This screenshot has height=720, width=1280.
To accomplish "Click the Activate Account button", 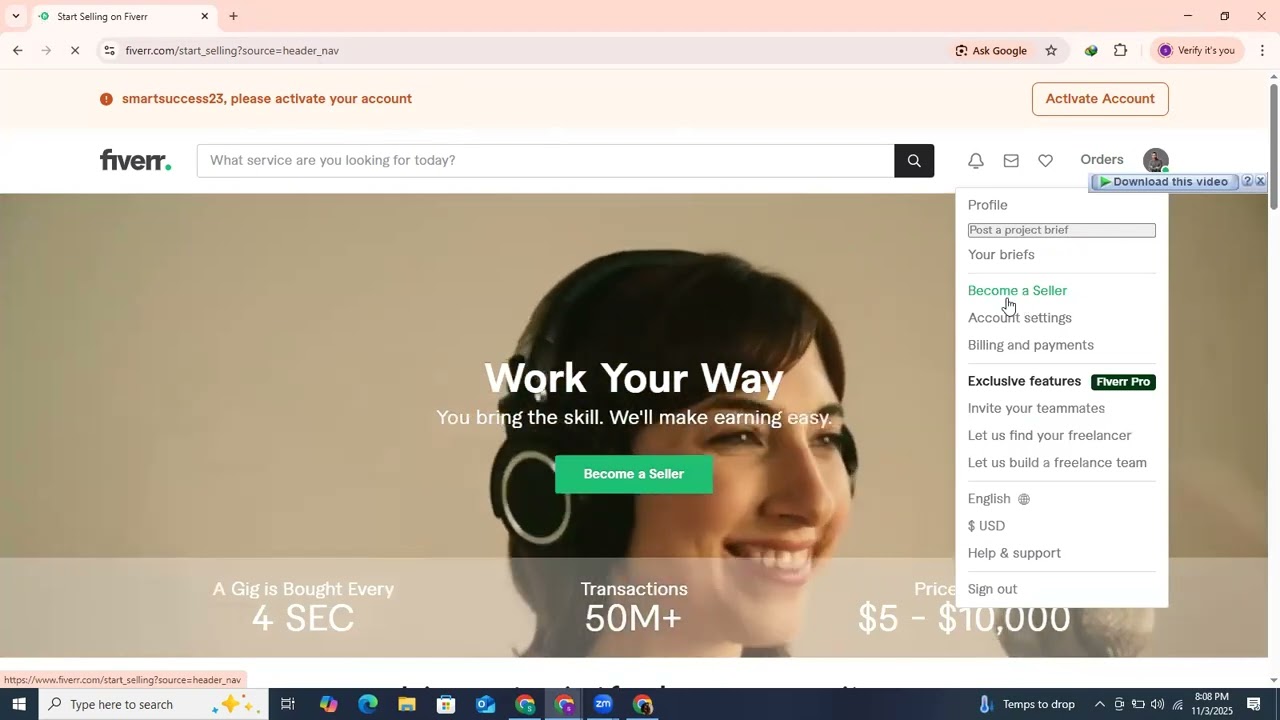I will (x=1100, y=99).
